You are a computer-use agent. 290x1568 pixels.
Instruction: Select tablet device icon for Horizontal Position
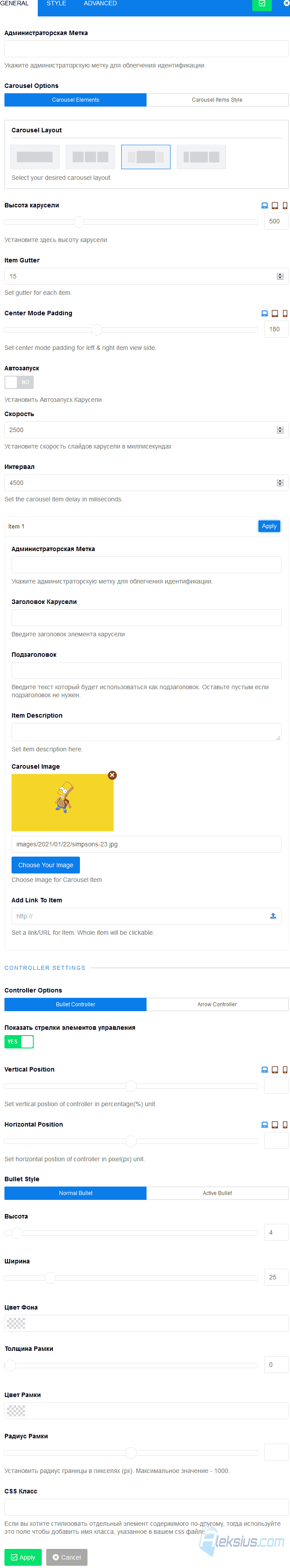click(275, 1125)
